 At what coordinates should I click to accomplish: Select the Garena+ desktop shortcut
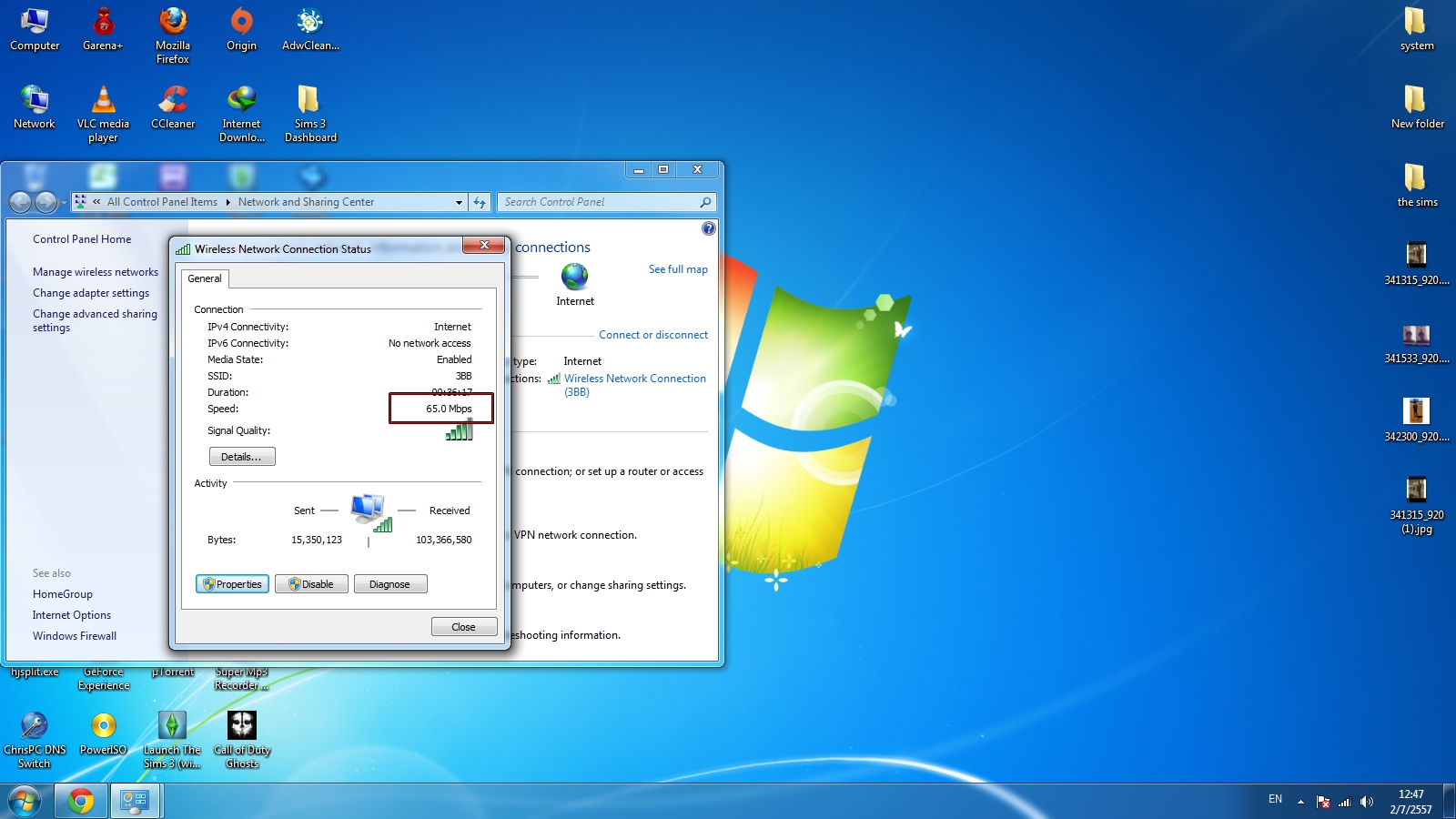click(103, 29)
